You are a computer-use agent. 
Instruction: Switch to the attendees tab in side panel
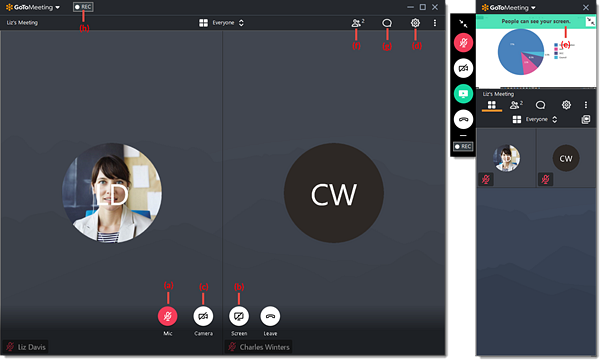pyautogui.click(x=516, y=105)
